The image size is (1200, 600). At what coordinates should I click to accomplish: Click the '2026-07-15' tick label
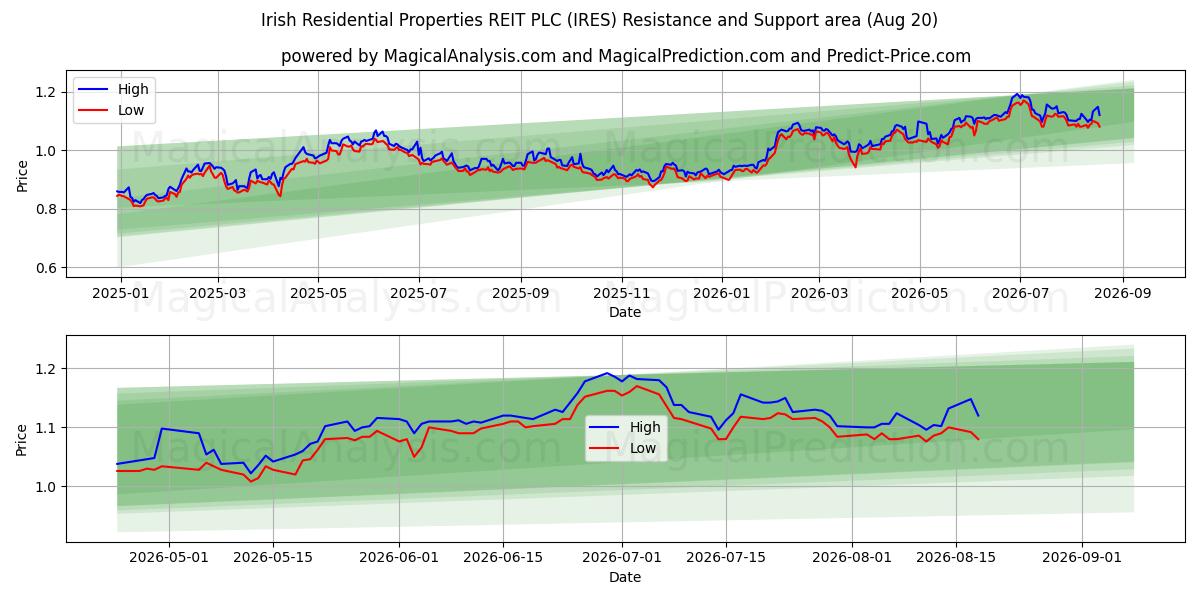tap(728, 557)
